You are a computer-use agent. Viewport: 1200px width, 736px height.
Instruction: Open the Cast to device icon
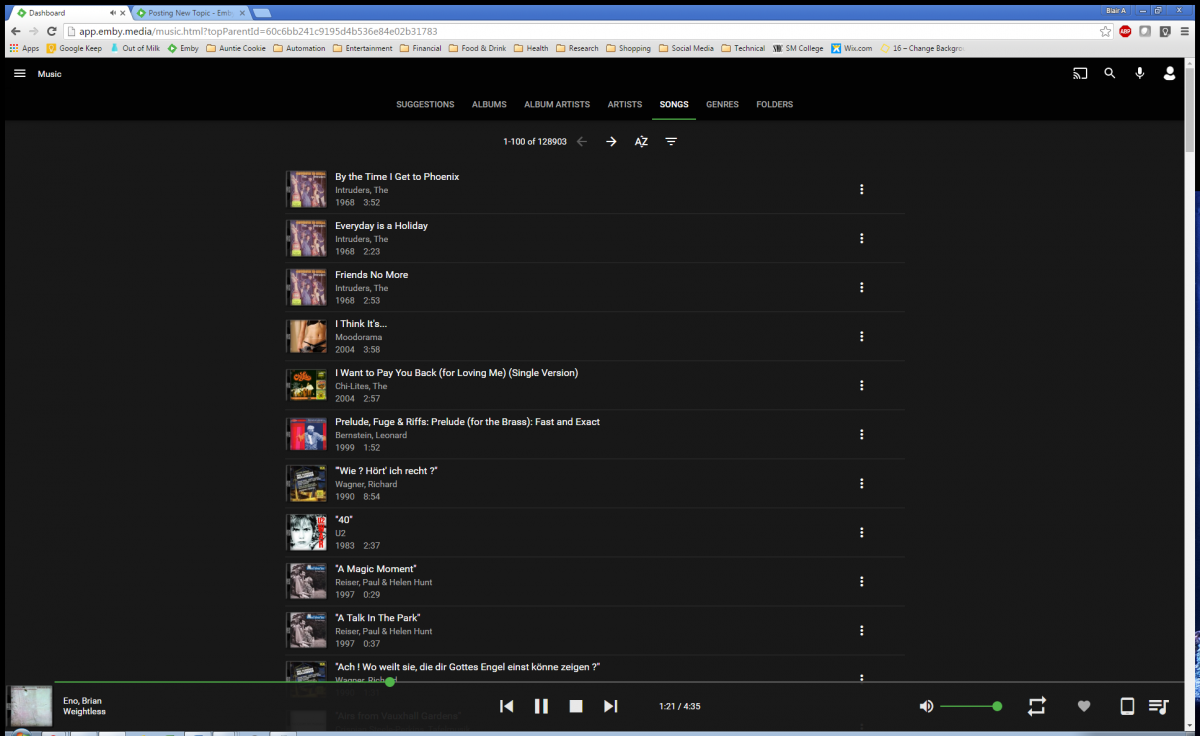[x=1080, y=73]
